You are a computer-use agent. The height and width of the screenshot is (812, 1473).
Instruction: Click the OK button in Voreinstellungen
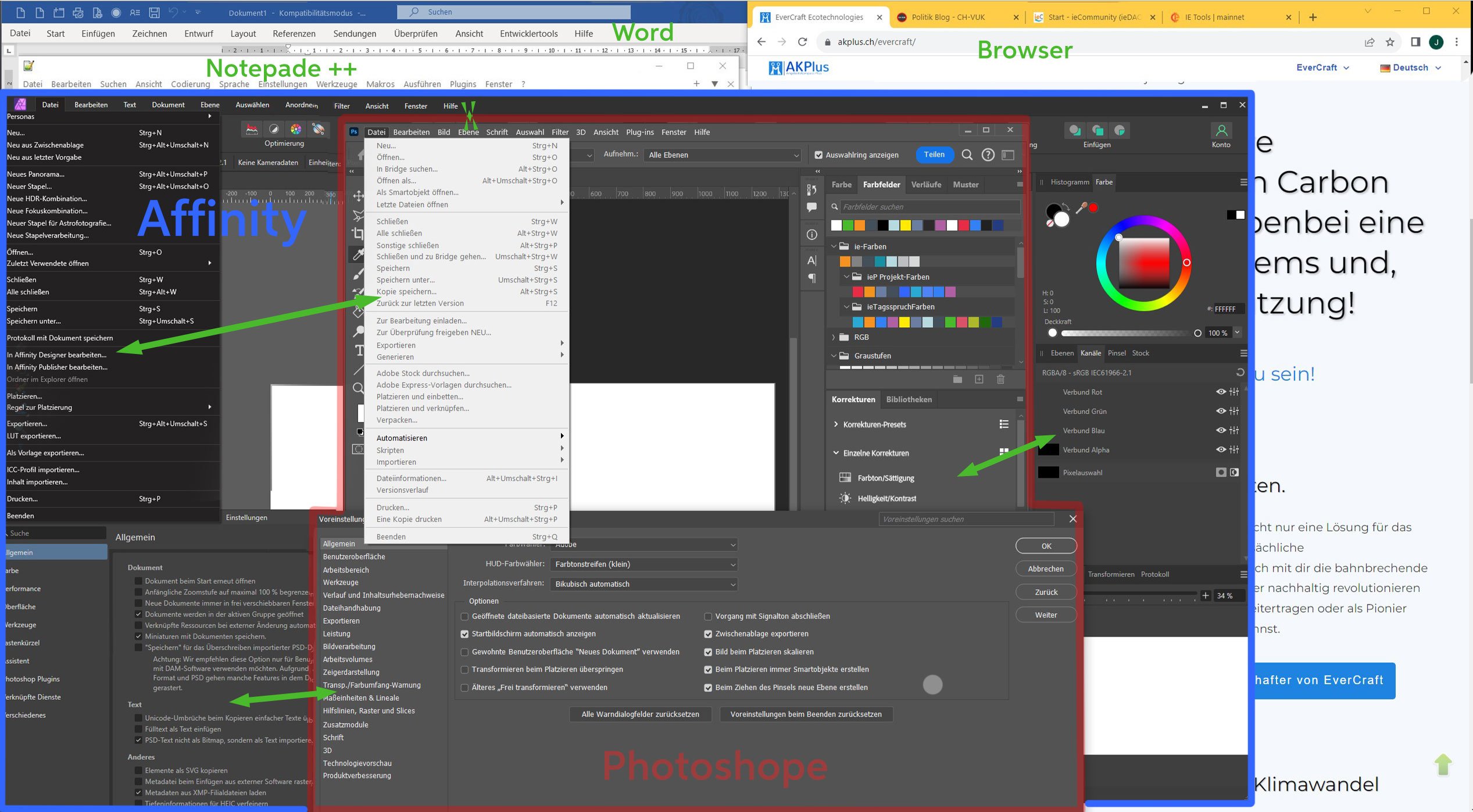[1046, 546]
